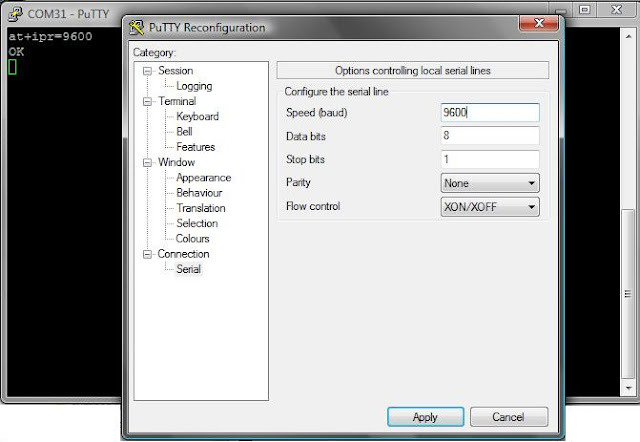Open the Behaviour settings category
640x442 pixels.
click(x=199, y=193)
